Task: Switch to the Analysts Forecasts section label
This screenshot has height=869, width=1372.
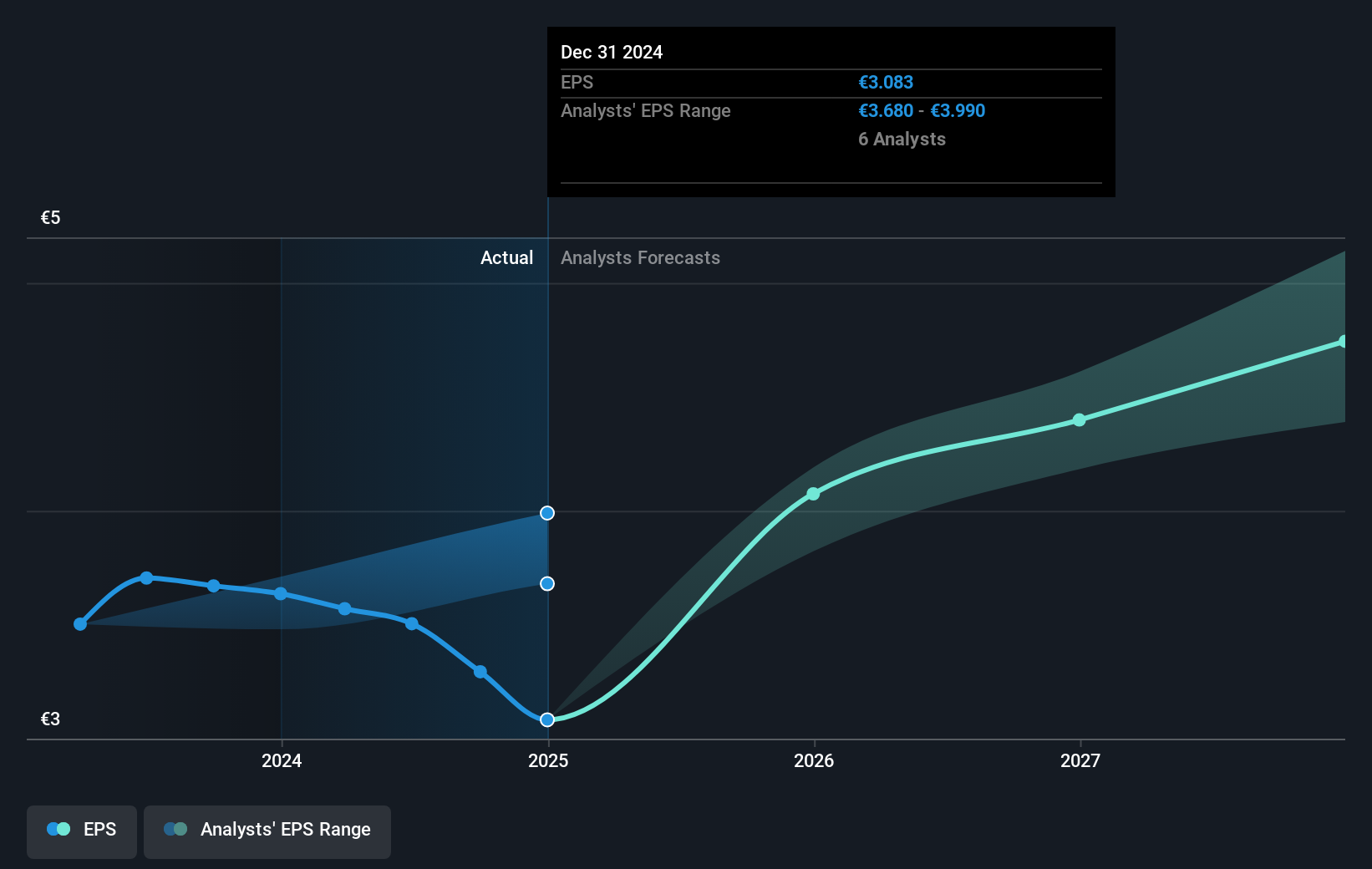Action: (x=640, y=257)
